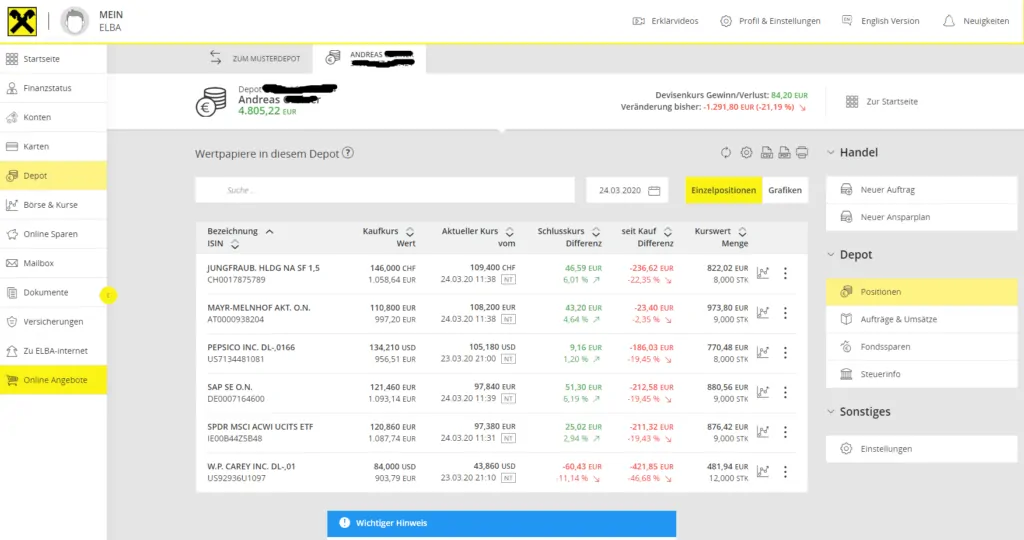The width and height of the screenshot is (1024, 540).
Task: Open Konten in sidebar
Action: [x=54, y=118]
